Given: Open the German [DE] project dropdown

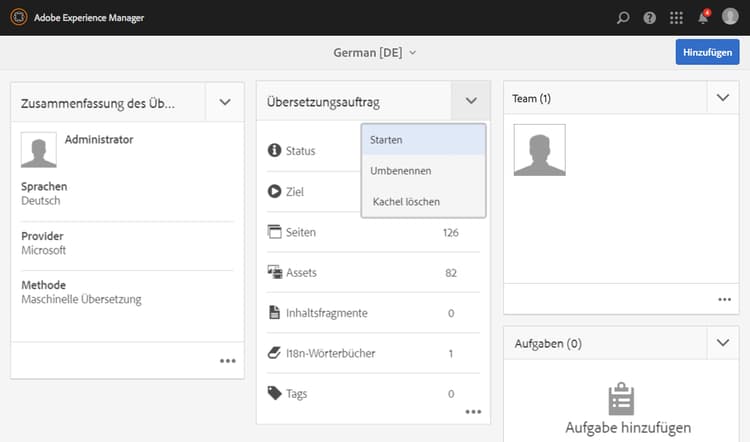Looking at the screenshot, I should (x=375, y=52).
